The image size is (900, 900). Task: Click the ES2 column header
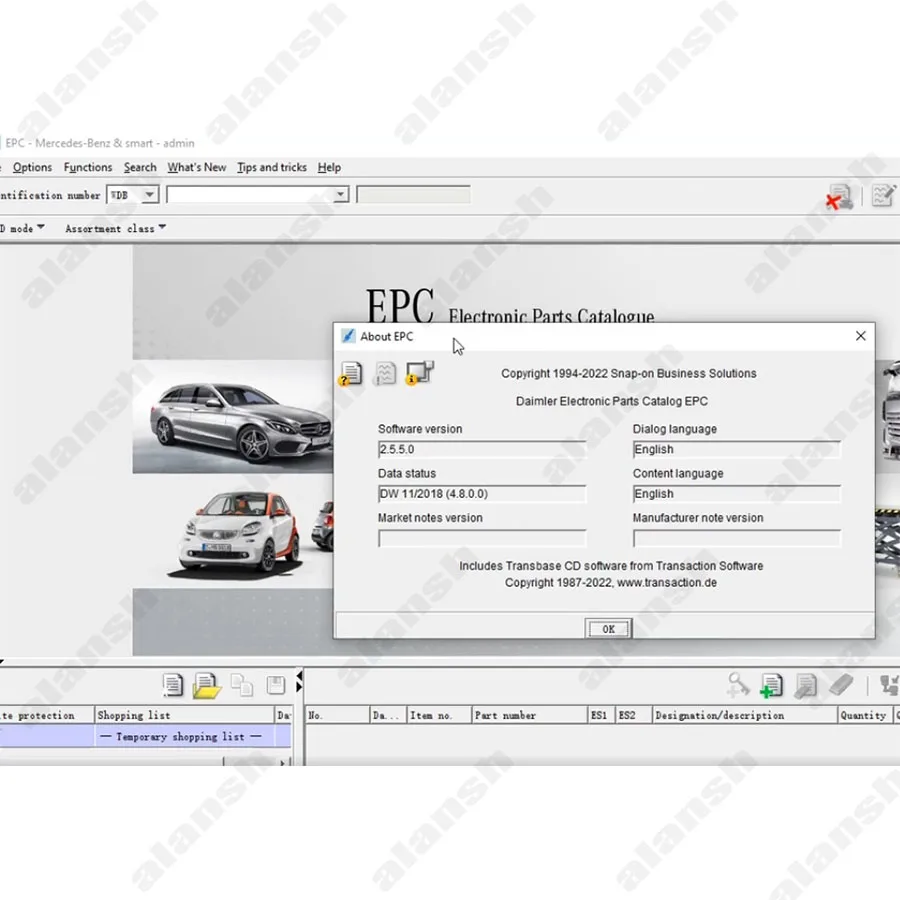634,715
